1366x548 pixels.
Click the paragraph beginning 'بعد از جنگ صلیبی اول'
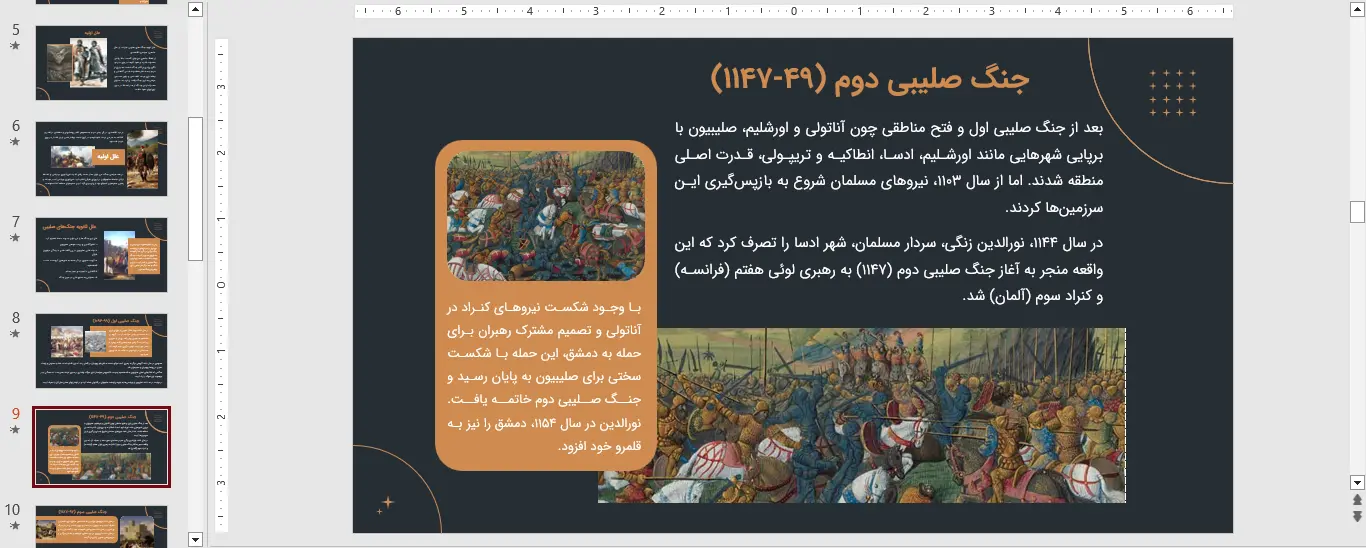890,168
